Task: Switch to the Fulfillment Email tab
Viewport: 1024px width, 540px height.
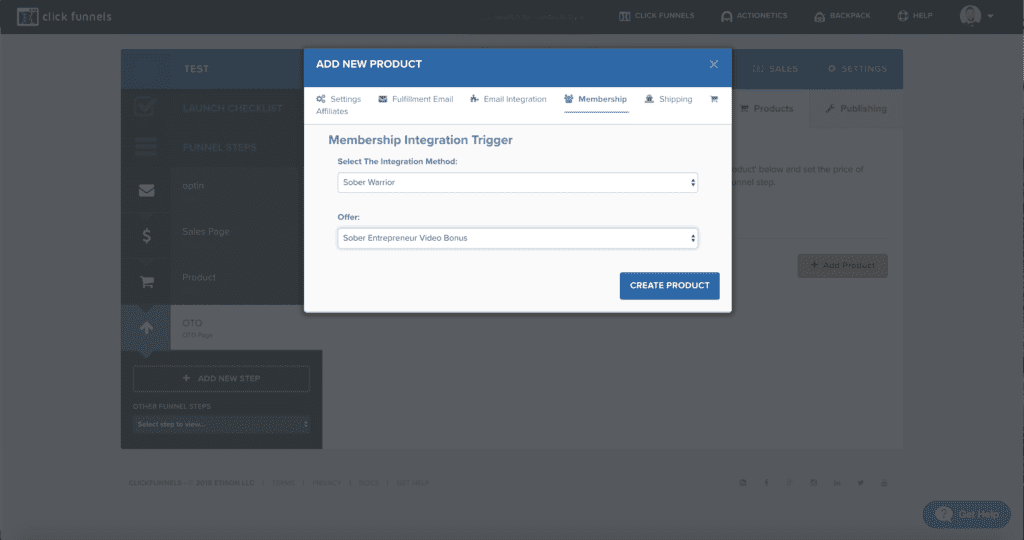Action: 415,99
